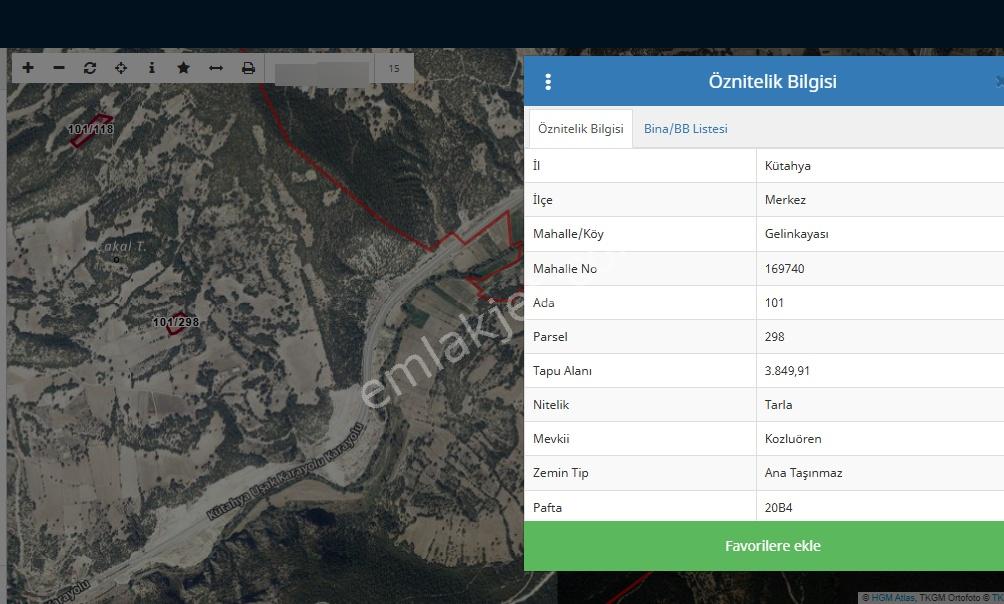The image size is (1004, 604).
Task: Open favorites with the star icon
Action: (183, 68)
